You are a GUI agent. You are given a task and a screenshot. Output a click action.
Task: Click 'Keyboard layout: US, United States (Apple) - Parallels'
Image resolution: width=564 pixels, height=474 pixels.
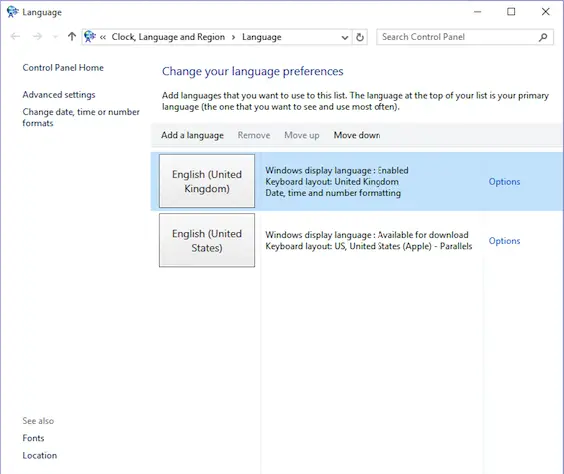369,246
